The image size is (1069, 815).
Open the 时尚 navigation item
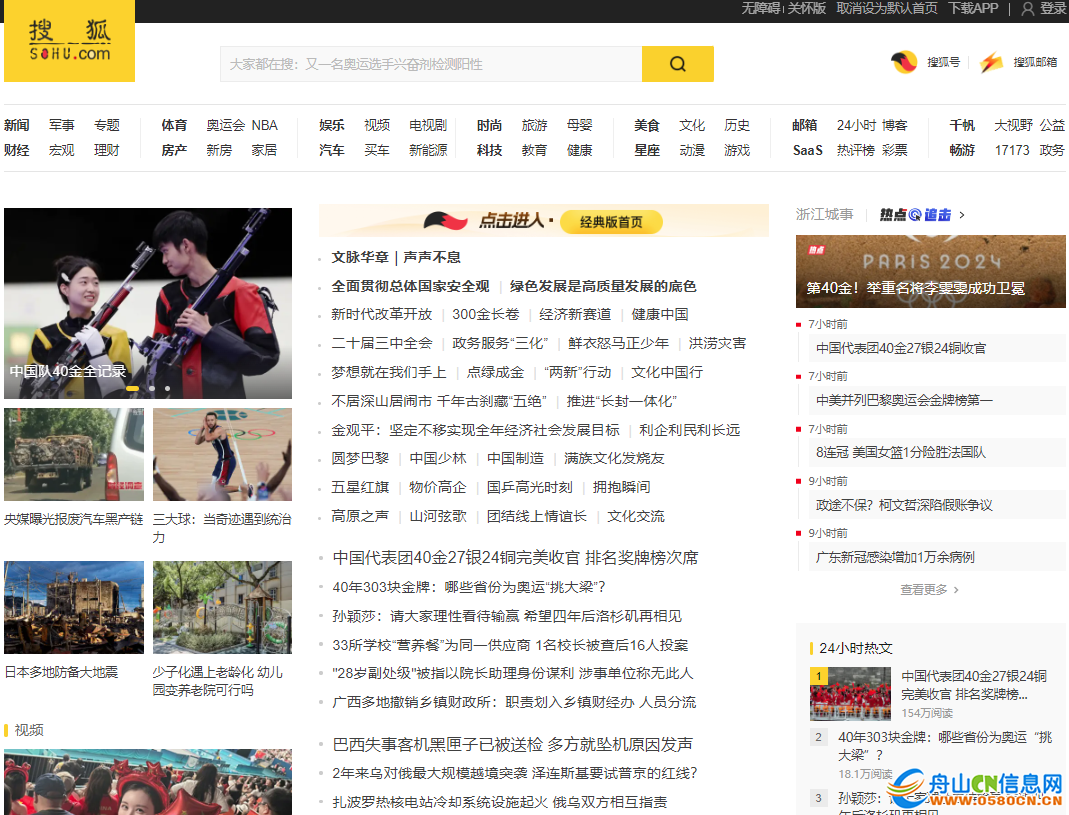click(x=489, y=125)
